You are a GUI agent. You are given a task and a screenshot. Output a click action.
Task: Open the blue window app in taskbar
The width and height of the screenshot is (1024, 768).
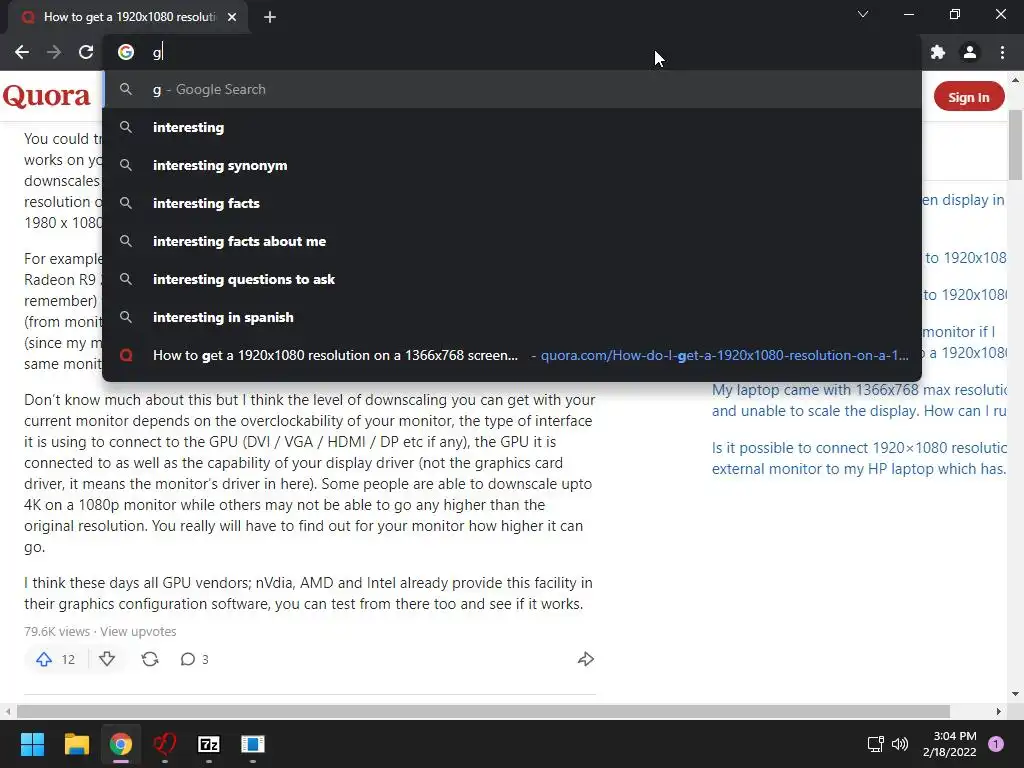point(253,744)
